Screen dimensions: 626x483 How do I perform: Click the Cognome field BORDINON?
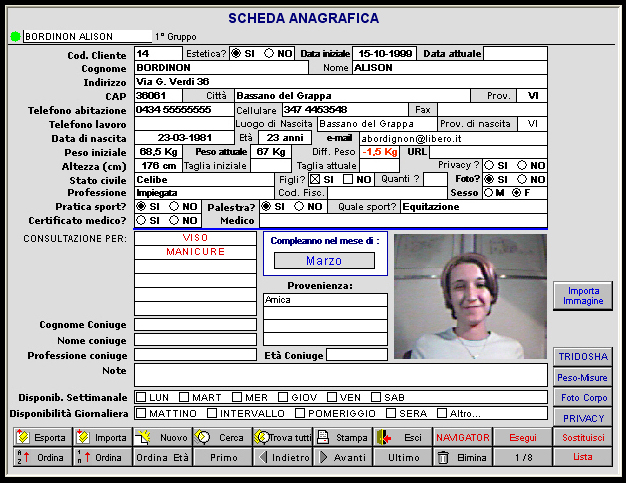point(221,67)
